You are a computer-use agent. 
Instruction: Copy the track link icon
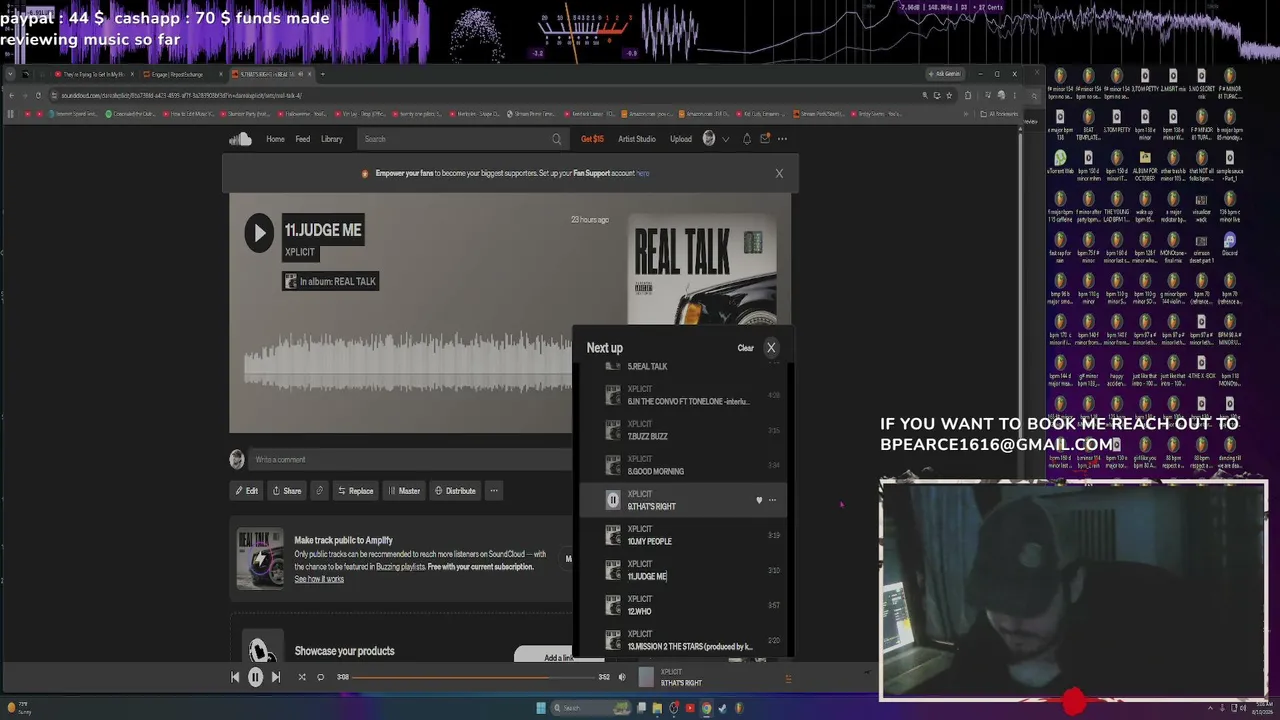319,491
